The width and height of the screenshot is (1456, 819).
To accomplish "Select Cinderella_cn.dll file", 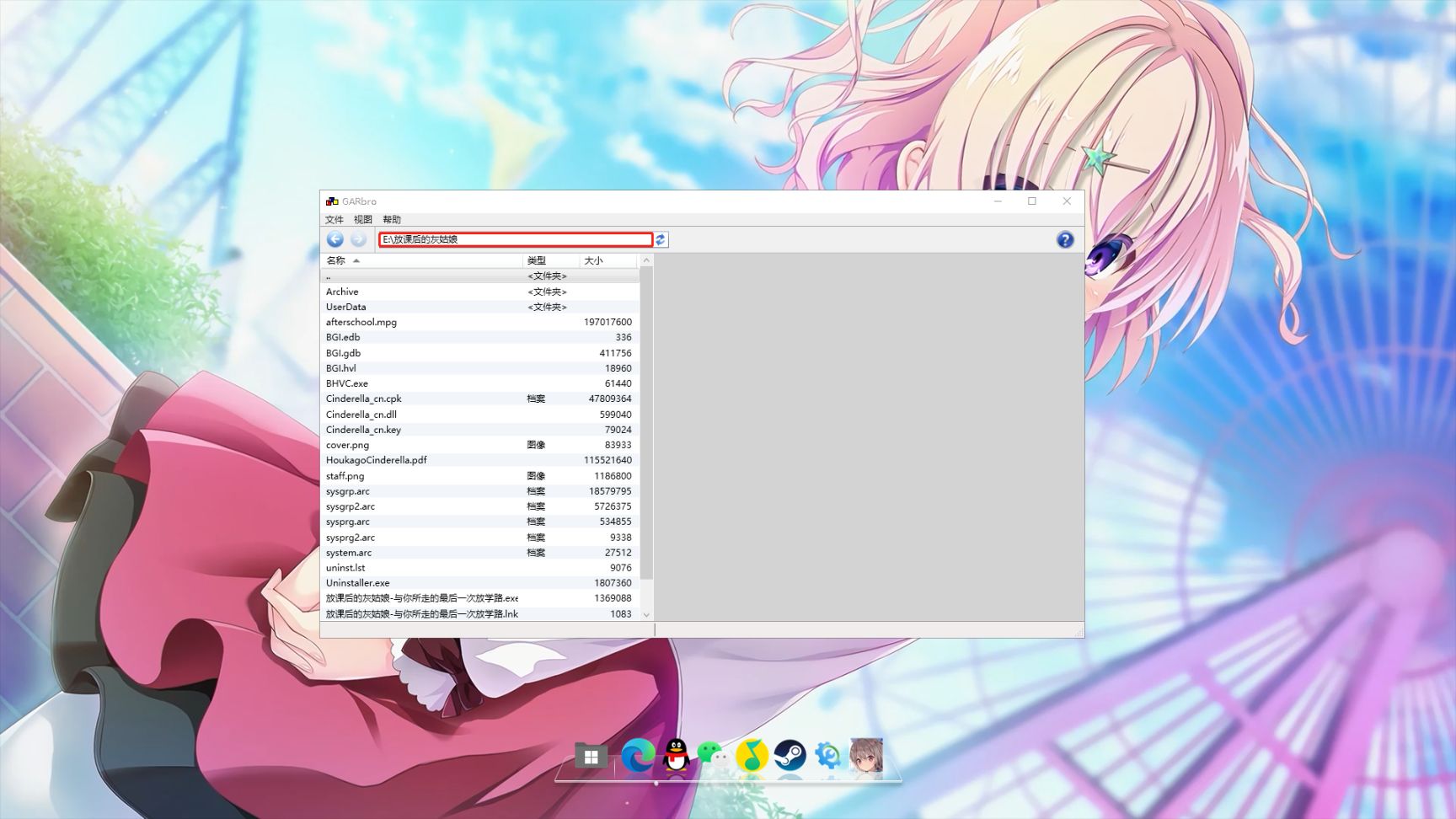I will click(480, 415).
